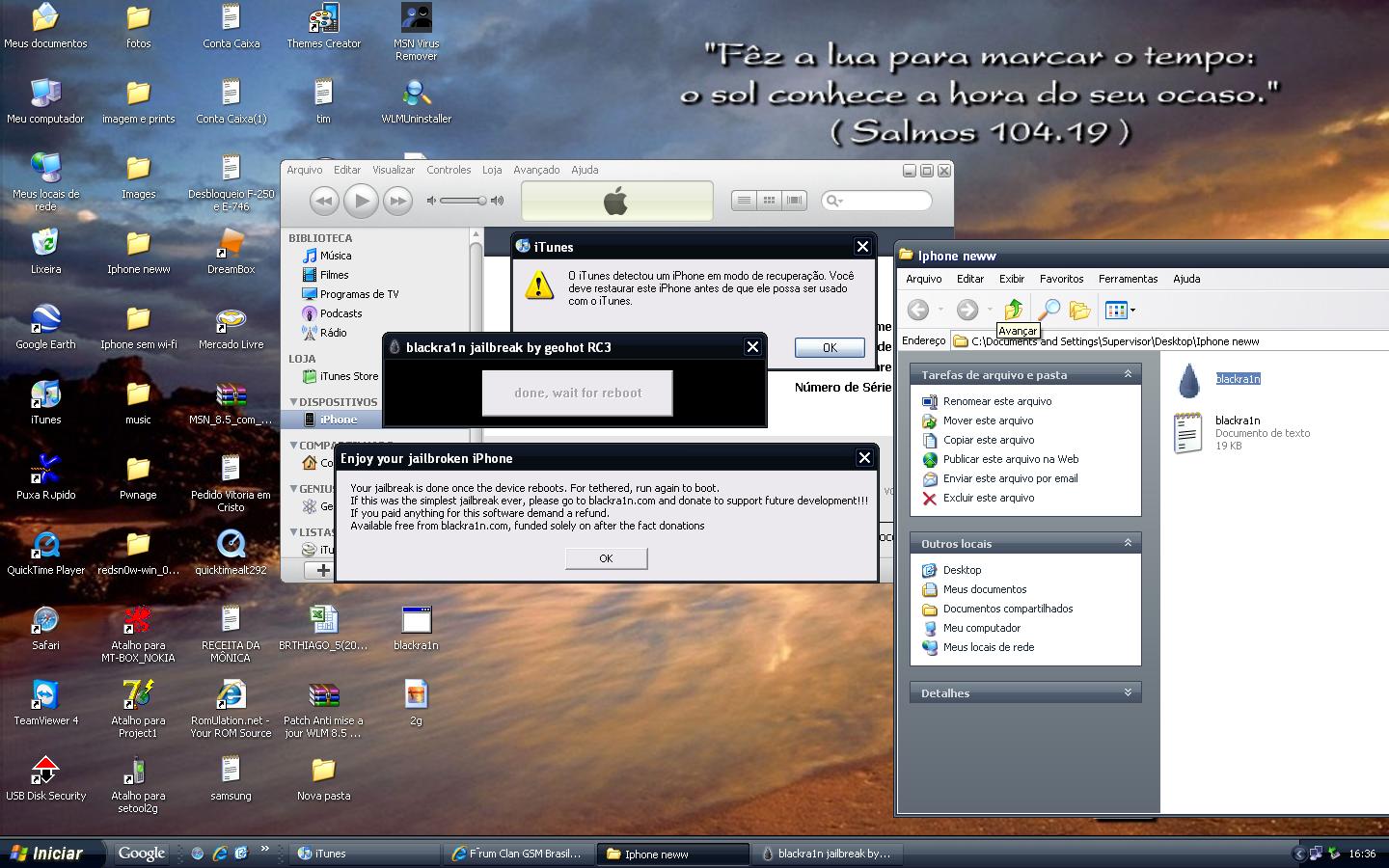Click the explorer address bar path
This screenshot has width=1389, height=868.
tap(1169, 341)
